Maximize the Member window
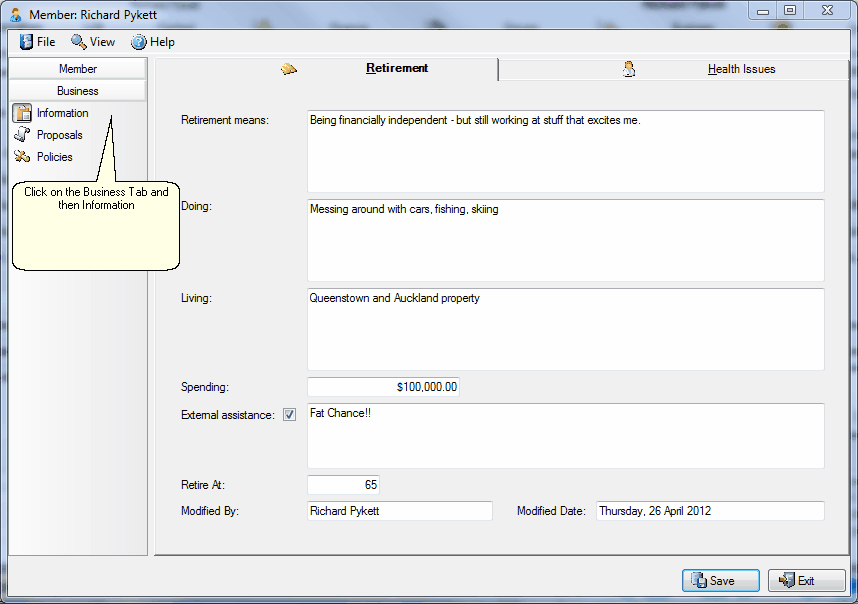The height and width of the screenshot is (604, 858). (x=790, y=11)
